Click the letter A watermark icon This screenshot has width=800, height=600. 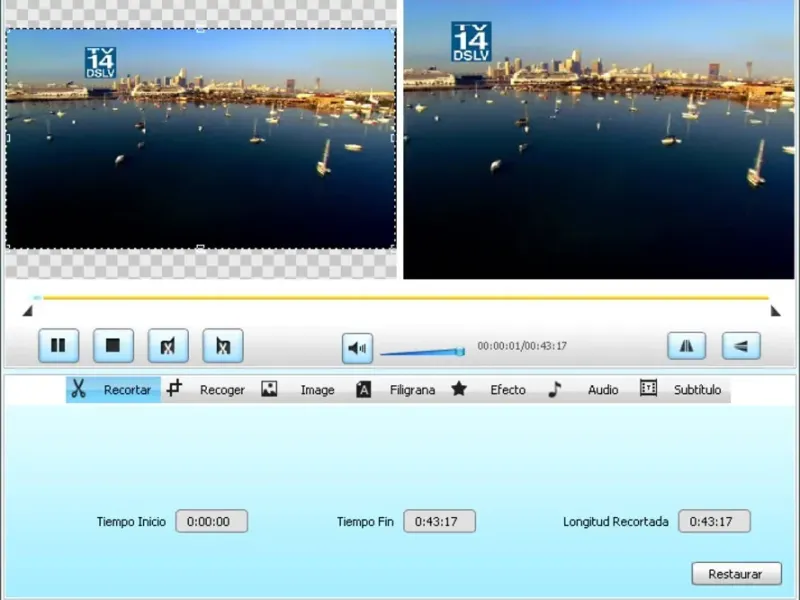click(363, 389)
